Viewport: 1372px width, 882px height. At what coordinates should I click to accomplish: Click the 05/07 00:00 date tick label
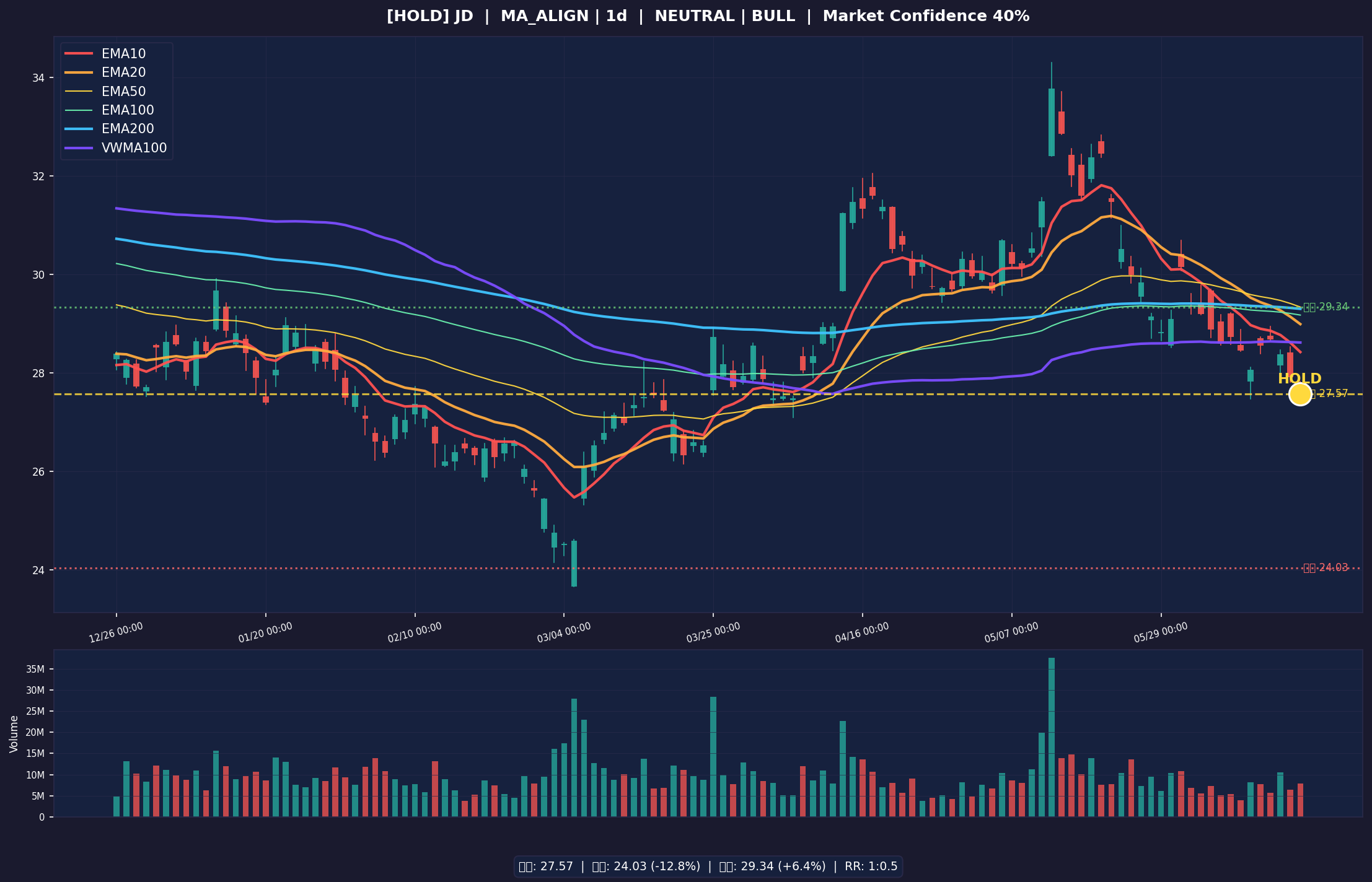1012,632
